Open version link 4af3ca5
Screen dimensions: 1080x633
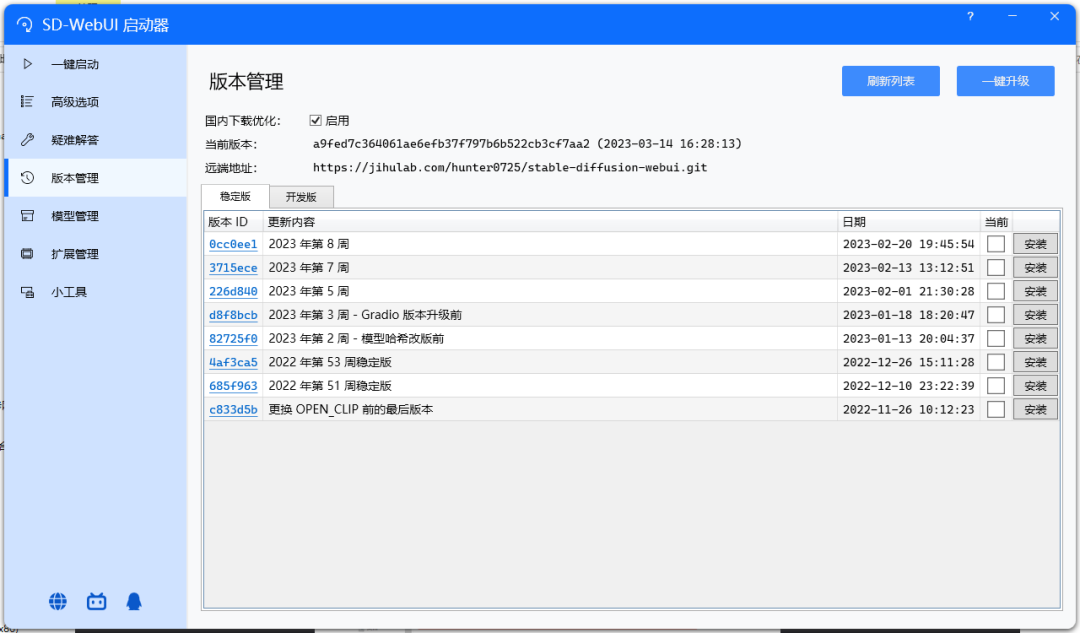click(233, 362)
